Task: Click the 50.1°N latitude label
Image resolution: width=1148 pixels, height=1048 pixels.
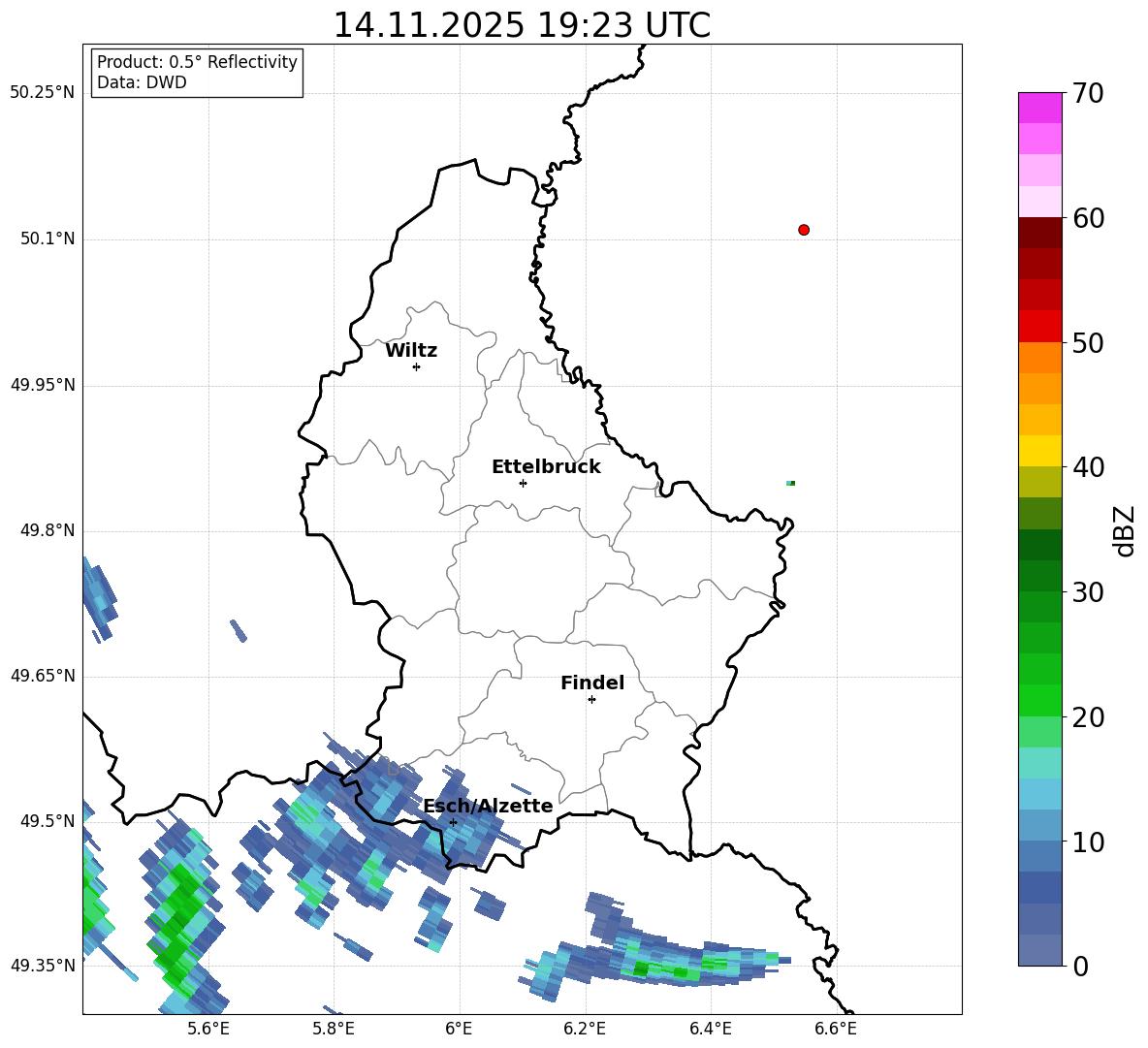Action: coord(47,239)
